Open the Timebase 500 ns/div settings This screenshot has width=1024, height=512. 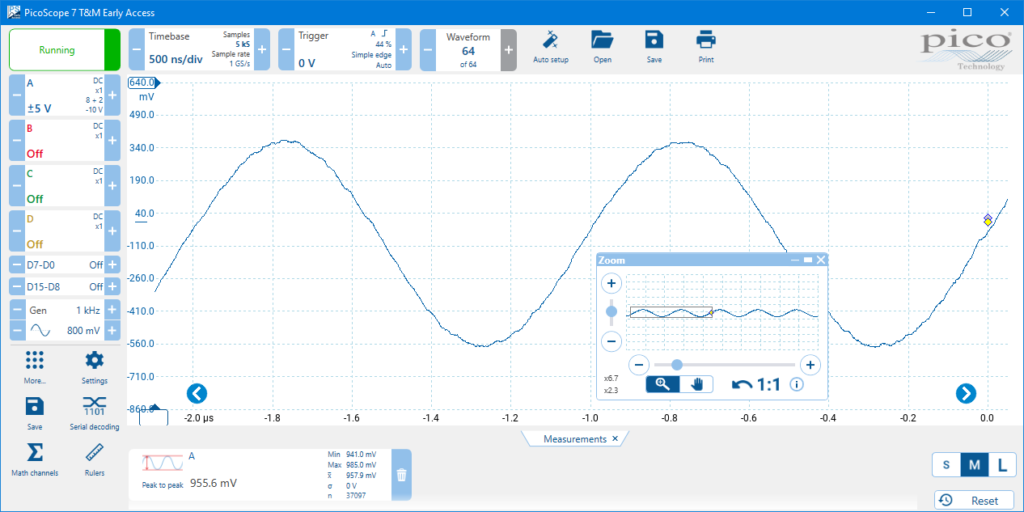click(199, 50)
